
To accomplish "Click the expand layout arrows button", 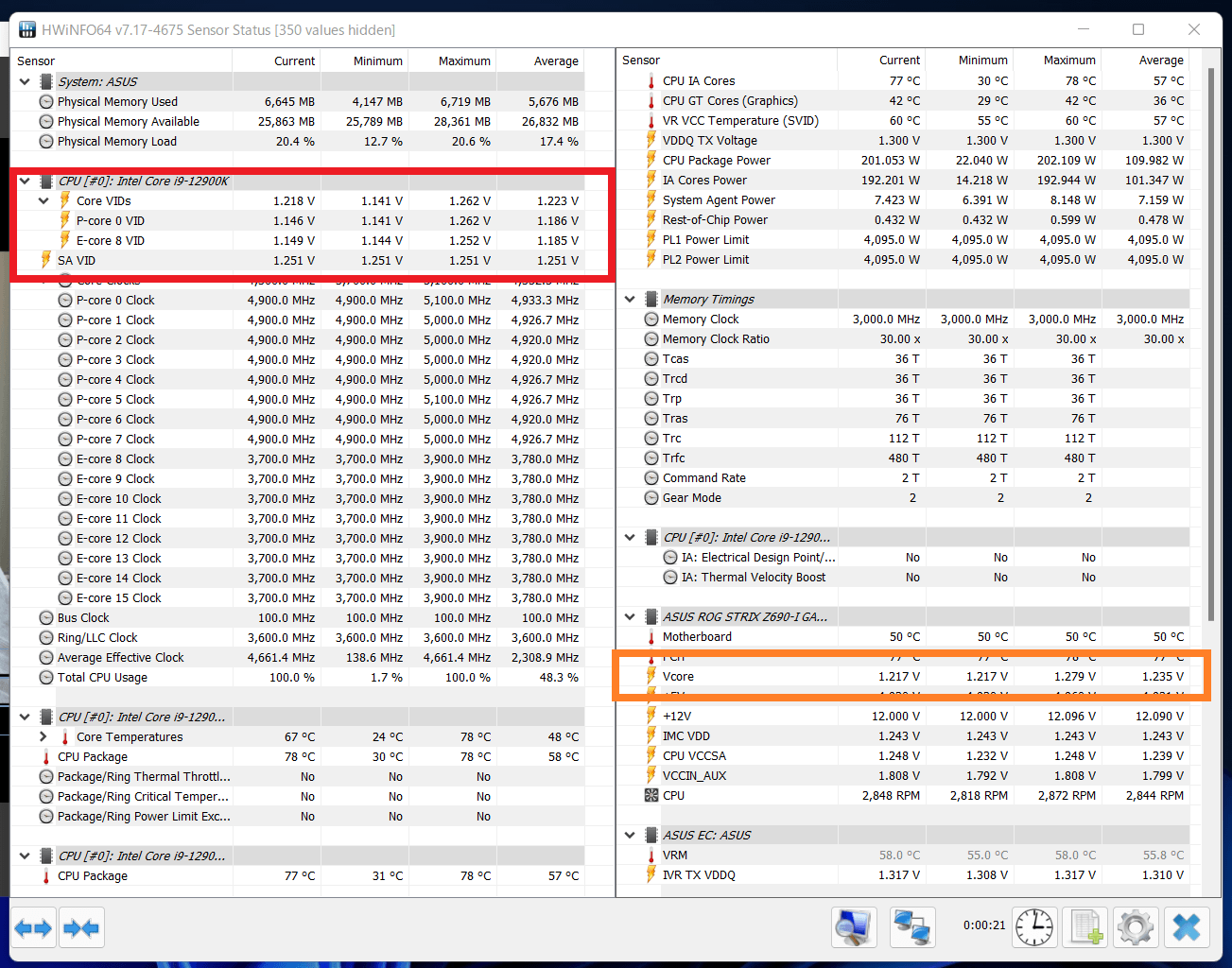I will (x=34, y=928).
